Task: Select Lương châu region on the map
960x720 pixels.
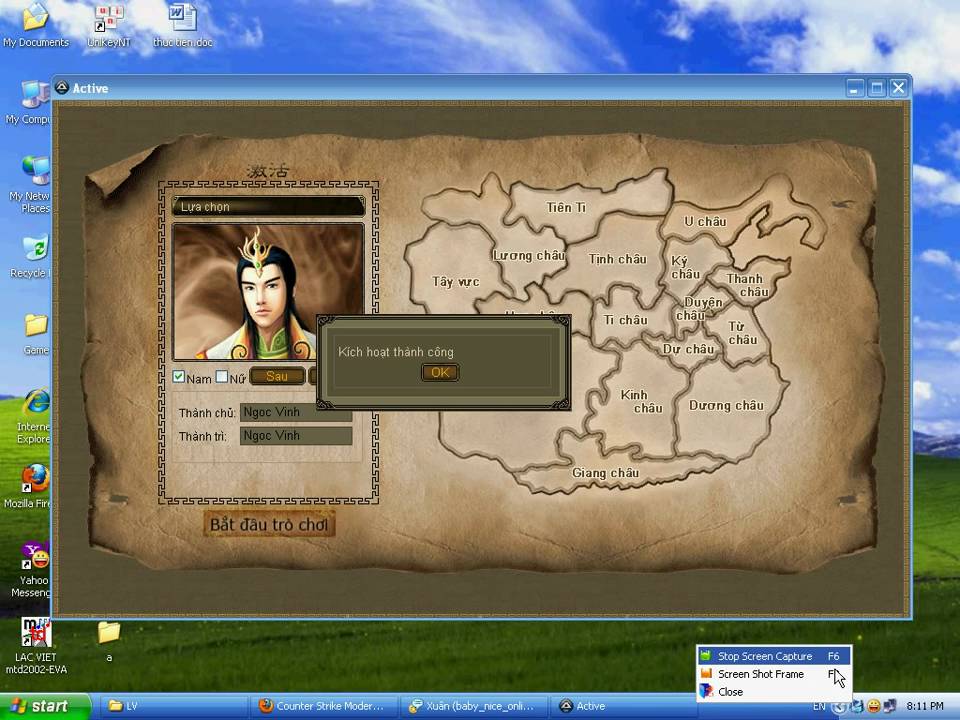Action: [x=529, y=255]
